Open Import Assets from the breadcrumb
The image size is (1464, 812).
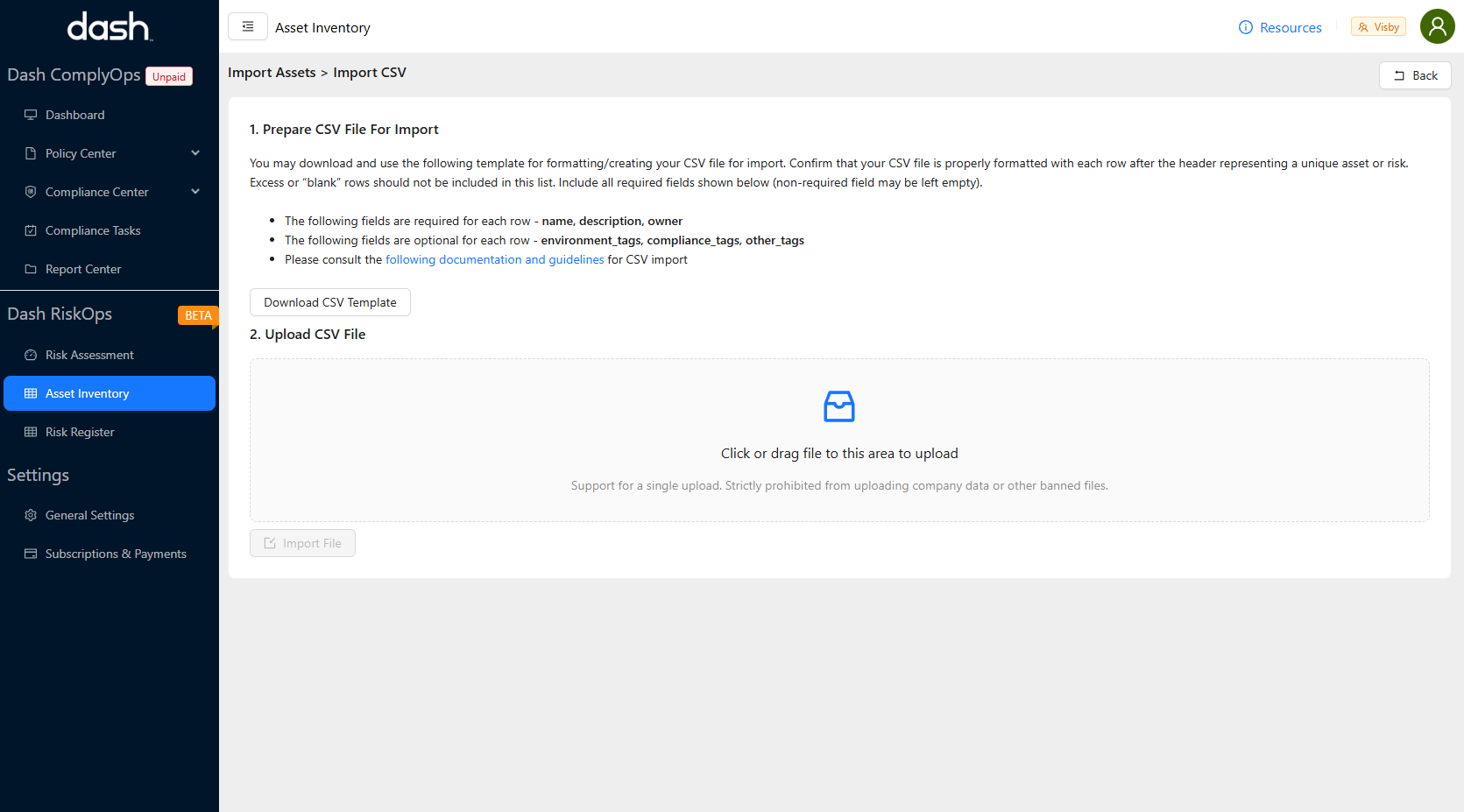click(x=272, y=72)
